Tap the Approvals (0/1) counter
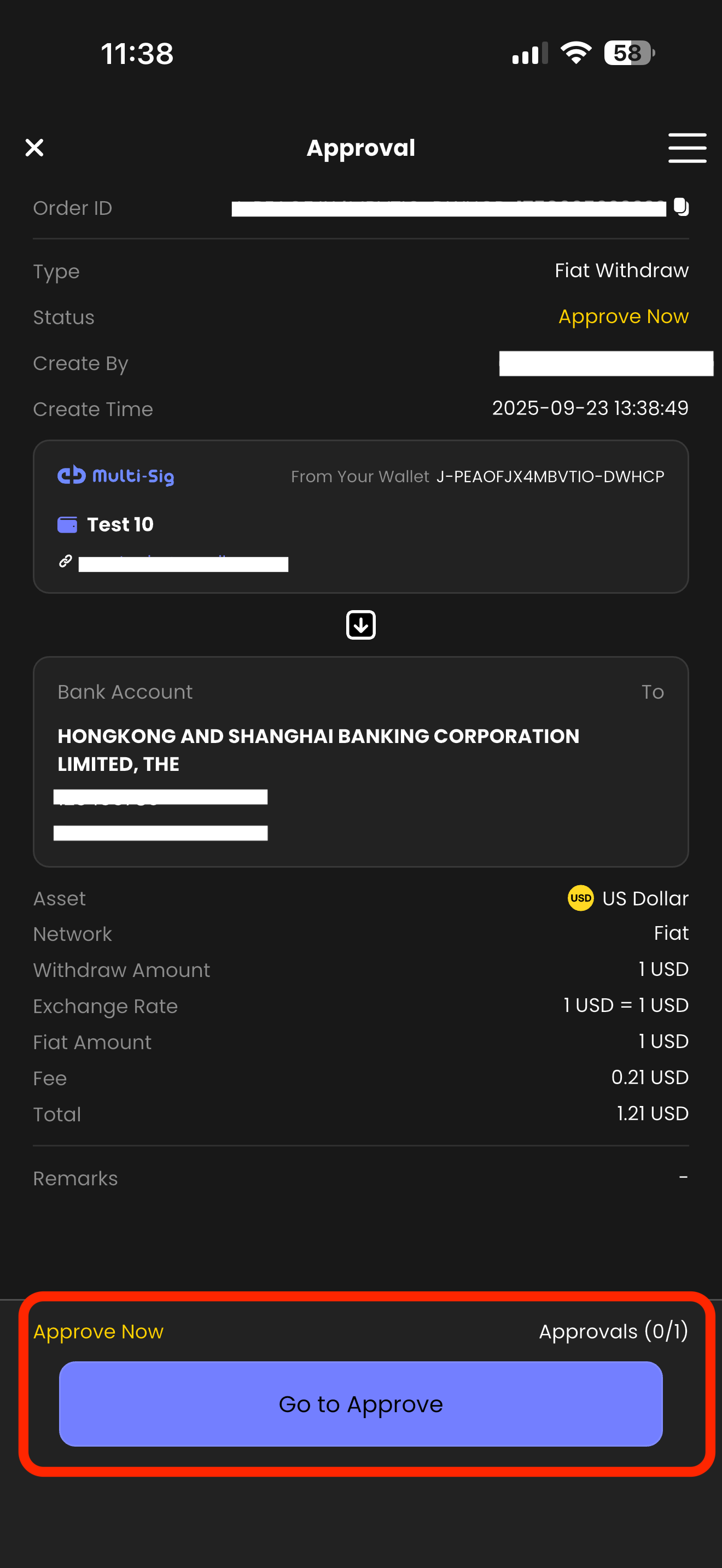The height and width of the screenshot is (1568, 722). [613, 1331]
